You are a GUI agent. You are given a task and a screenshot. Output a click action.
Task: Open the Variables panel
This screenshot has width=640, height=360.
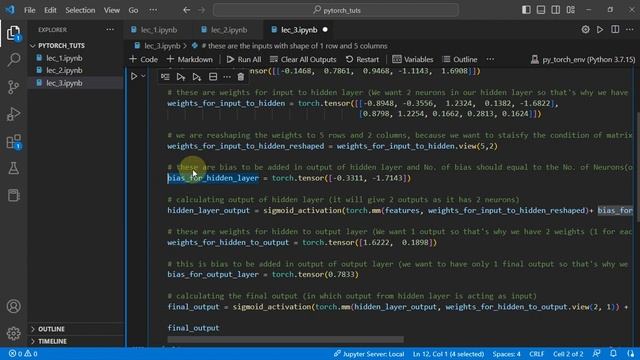coord(413,60)
